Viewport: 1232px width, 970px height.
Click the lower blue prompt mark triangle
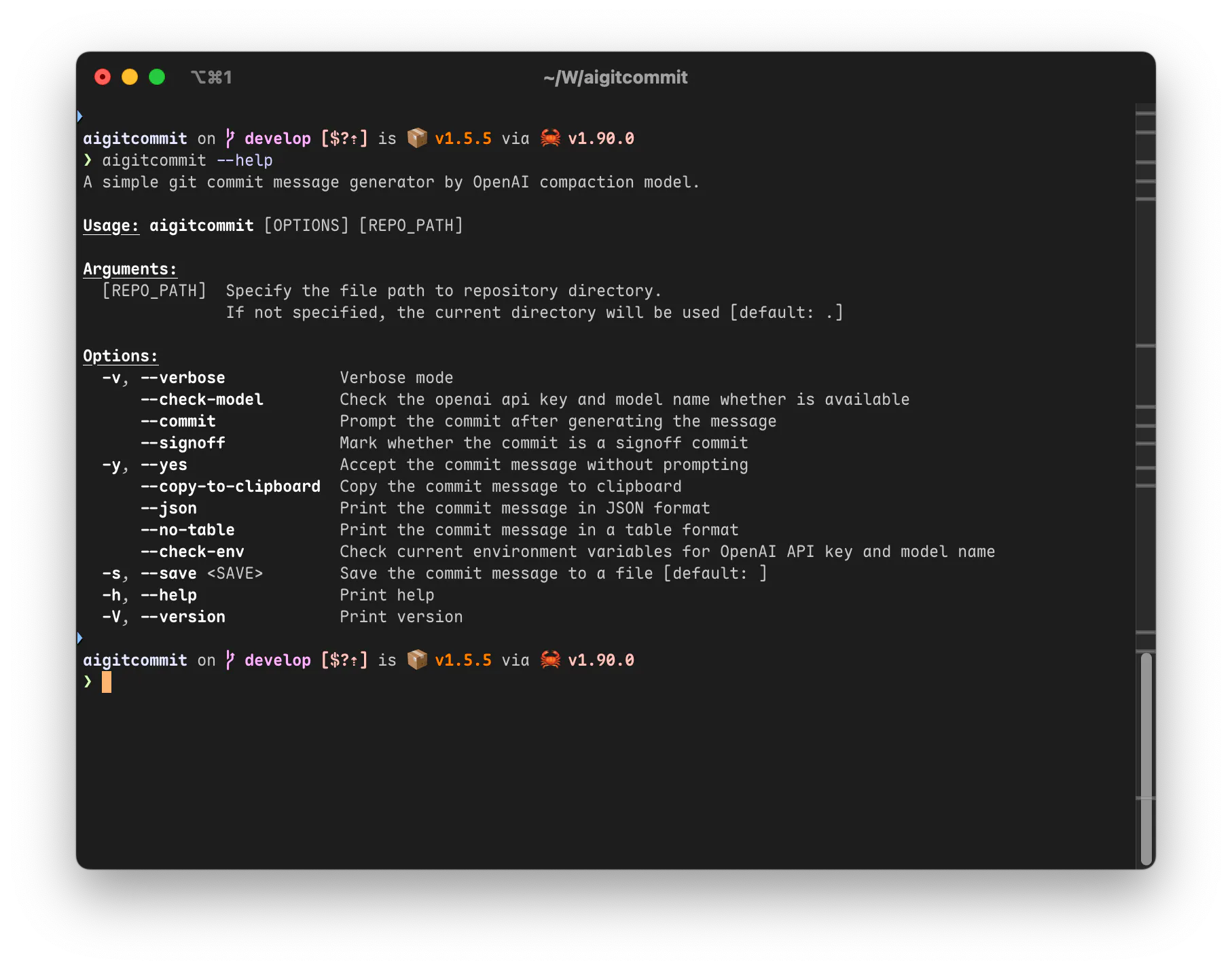pyautogui.click(x=79, y=638)
